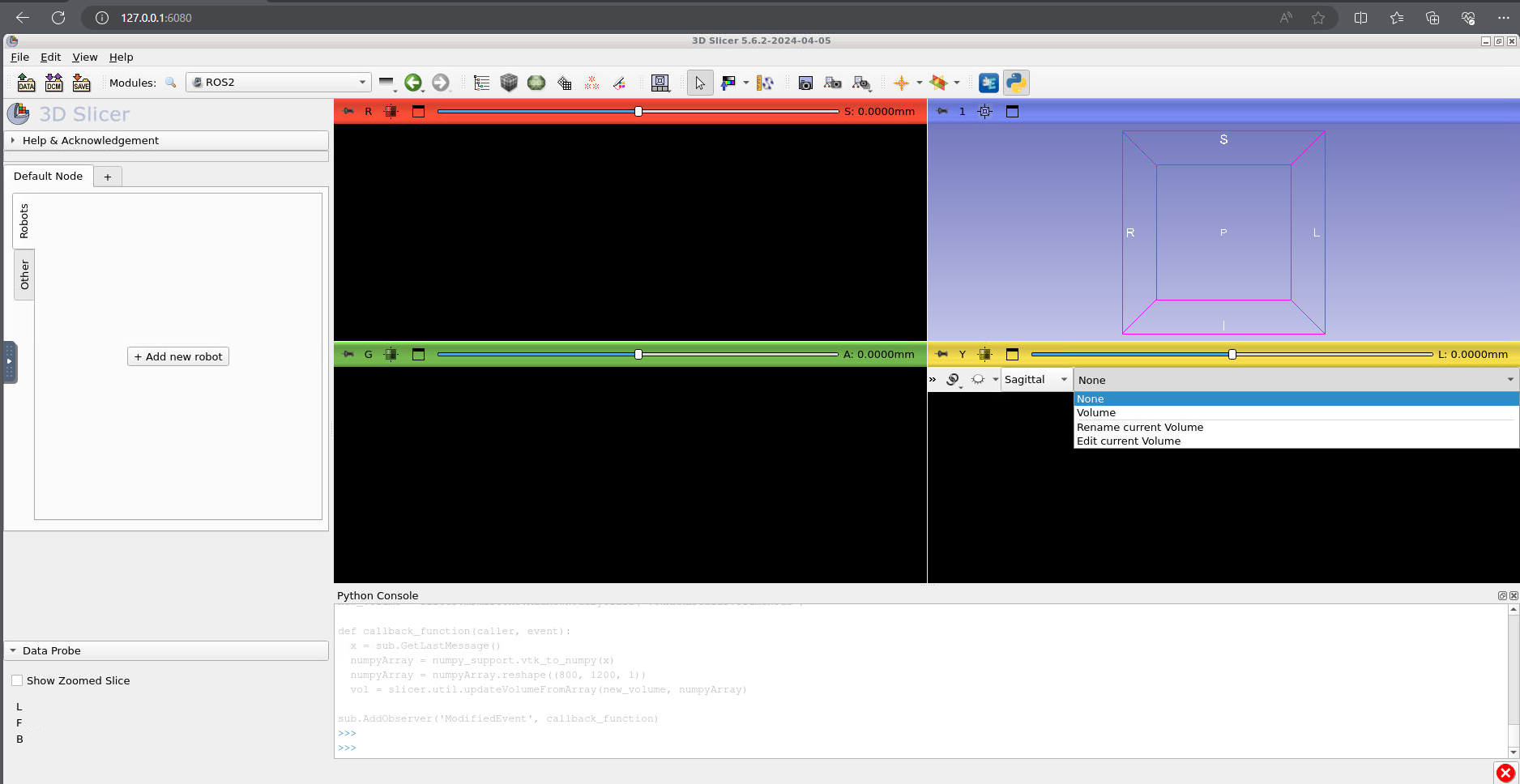Viewport: 1520px width, 784px height.
Task: Open the Add Data (DATA) icon
Action: [26, 83]
